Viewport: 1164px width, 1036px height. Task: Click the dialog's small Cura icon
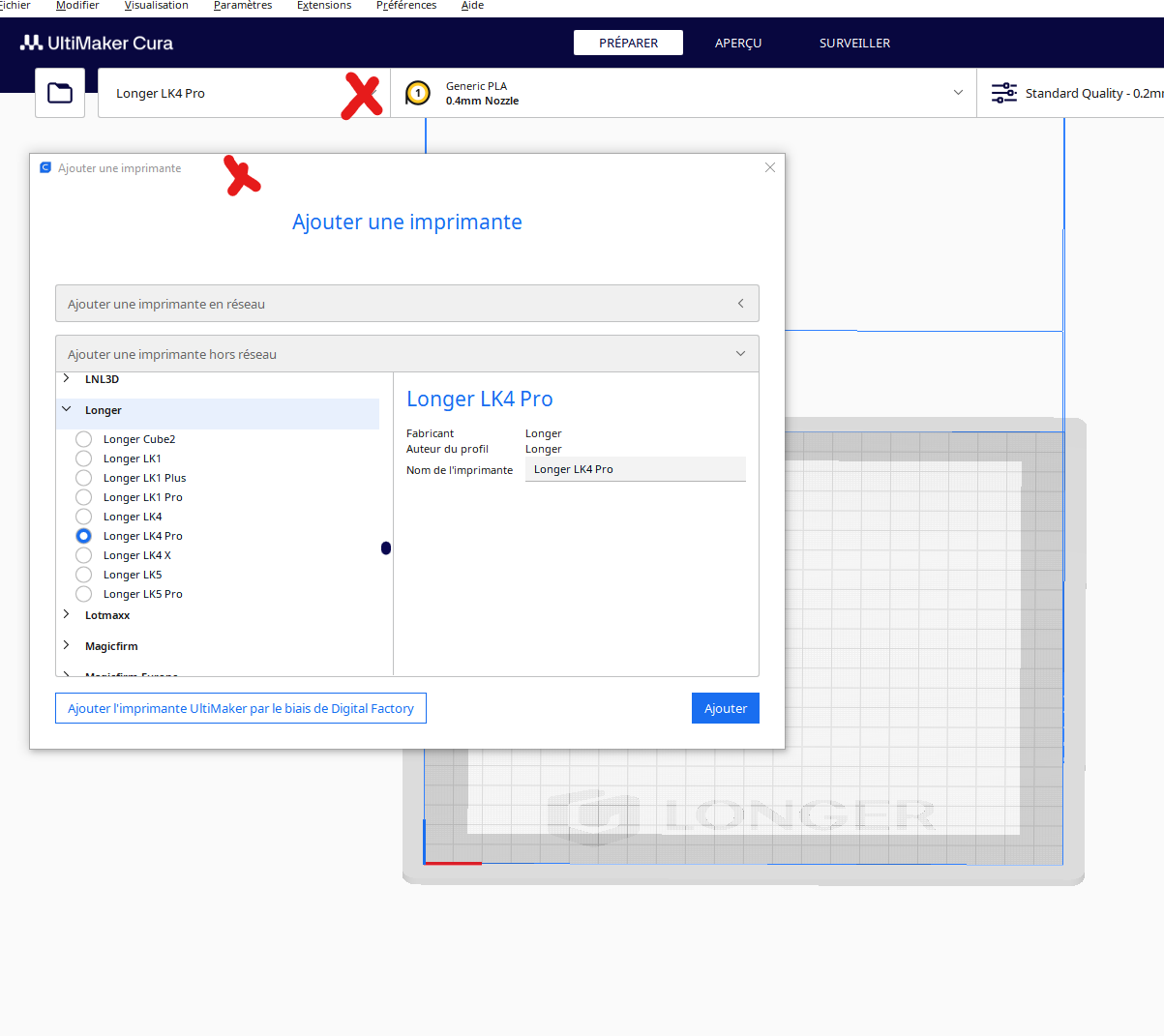45,167
